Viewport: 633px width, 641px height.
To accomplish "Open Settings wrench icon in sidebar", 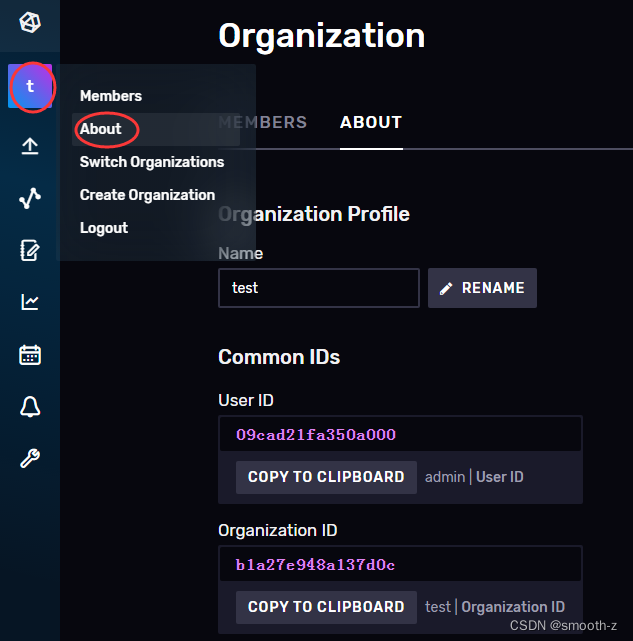I will click(30, 458).
